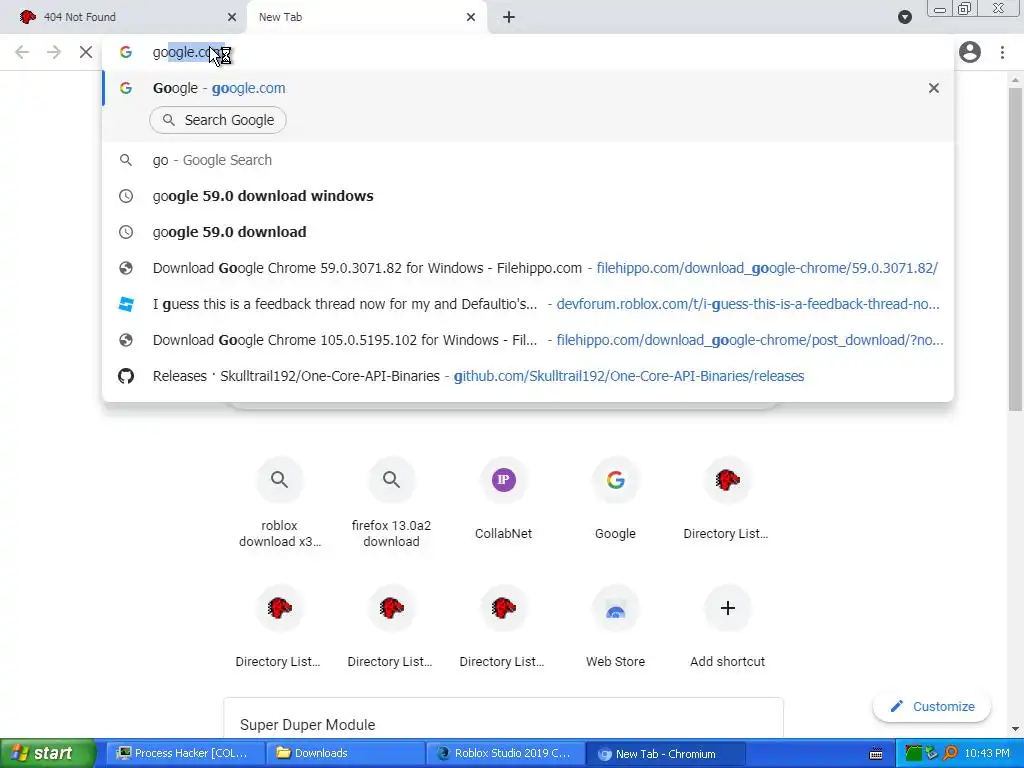This screenshot has height=768, width=1024.
Task: Open Filehippo Chrome 105.0.5195.102 suggestion
Action: 528,340
